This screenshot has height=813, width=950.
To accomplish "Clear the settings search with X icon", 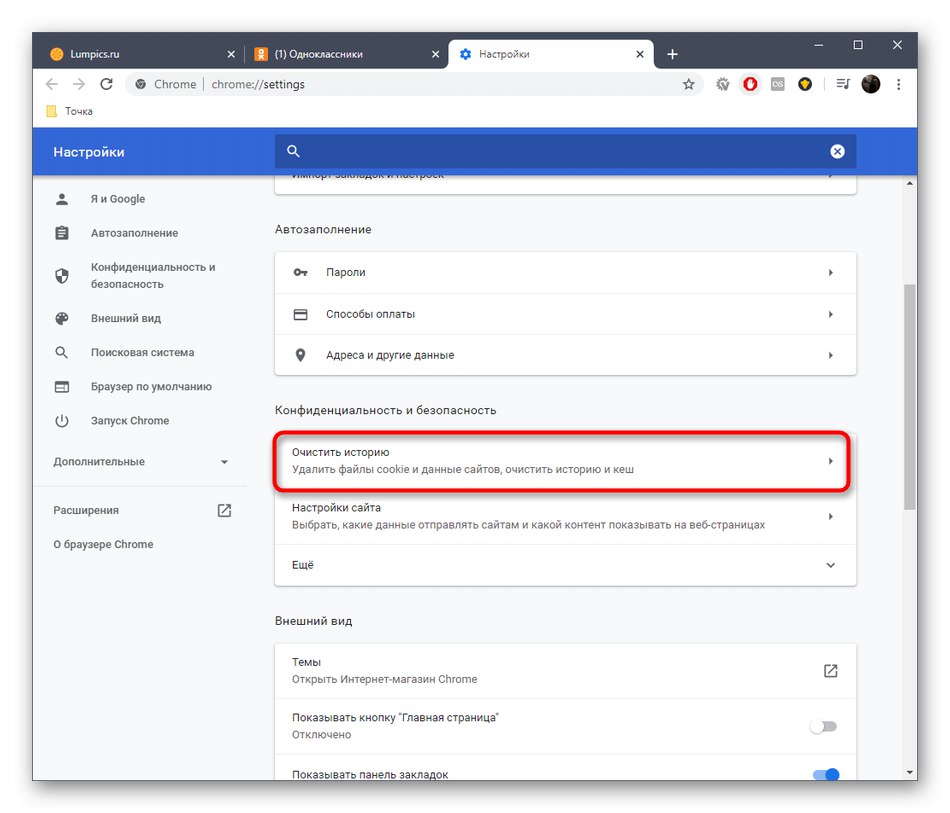I will coord(837,151).
